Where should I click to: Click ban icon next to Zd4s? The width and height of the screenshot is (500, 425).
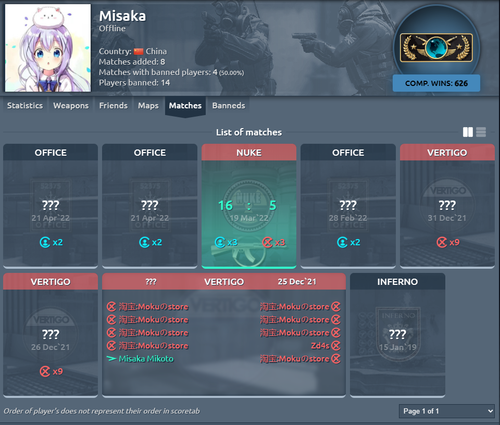click(x=336, y=345)
